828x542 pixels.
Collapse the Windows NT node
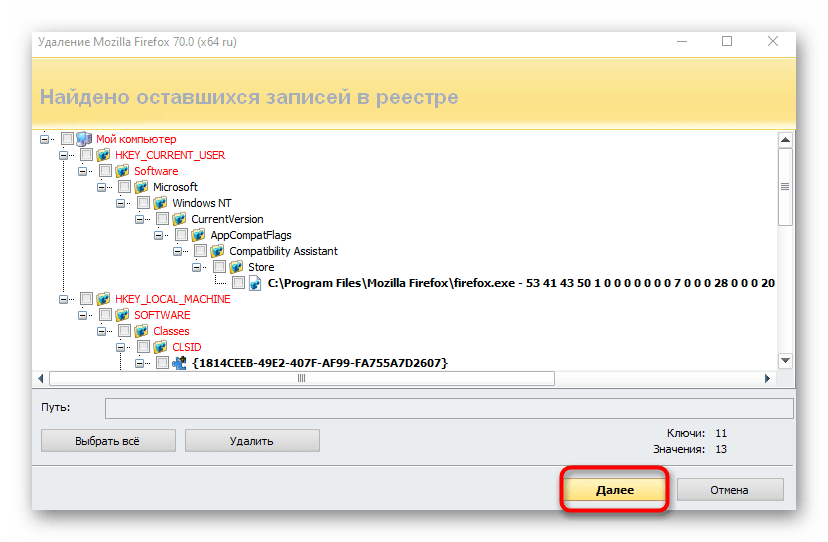[x=120, y=203]
